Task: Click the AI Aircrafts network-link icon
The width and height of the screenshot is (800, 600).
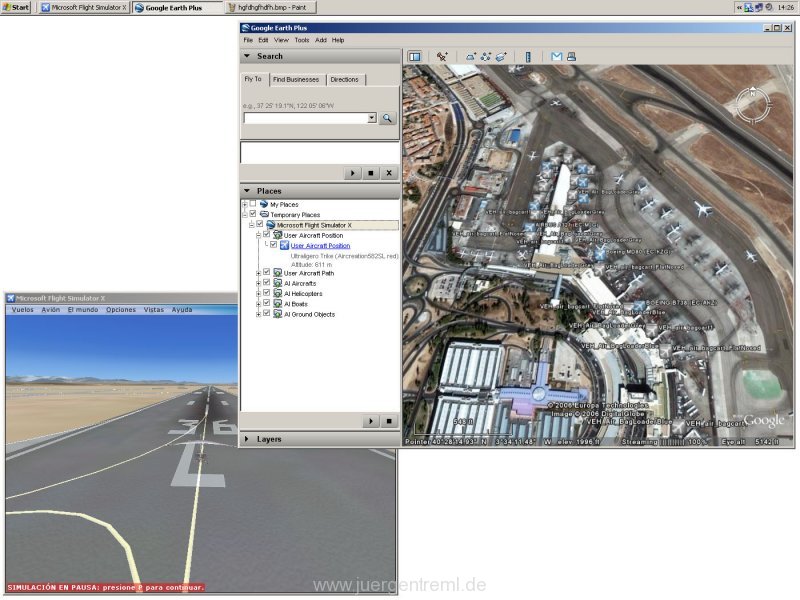Action: tap(278, 283)
